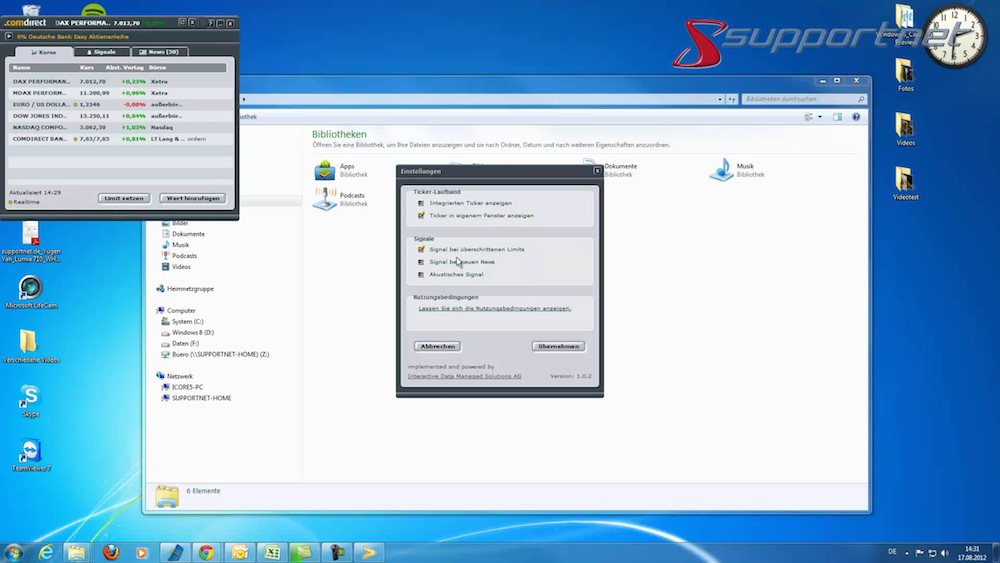Enable 'Integrierten Ticker anzeigen' checkbox

click(x=422, y=203)
